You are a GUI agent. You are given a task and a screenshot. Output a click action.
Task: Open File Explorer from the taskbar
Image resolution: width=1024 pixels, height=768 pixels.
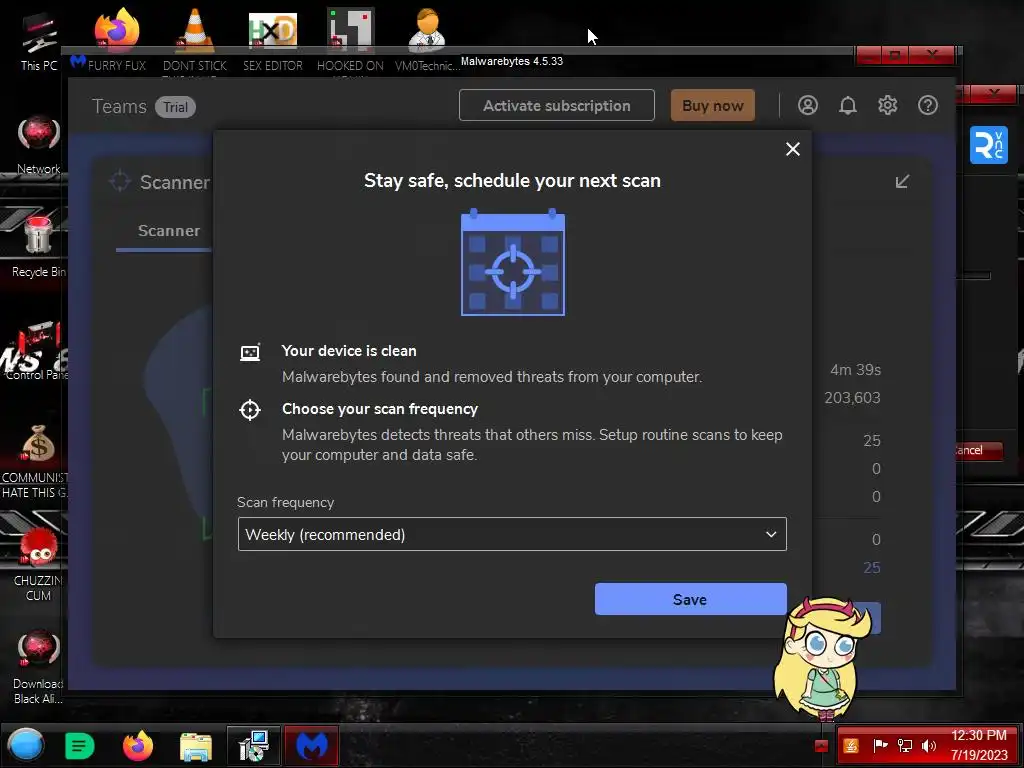coord(196,746)
